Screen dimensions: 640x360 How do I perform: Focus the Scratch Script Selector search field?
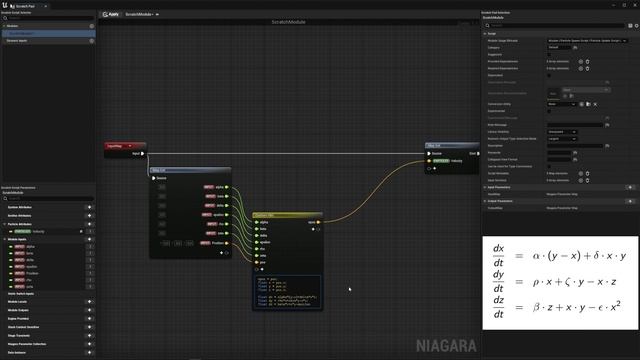tap(49, 18)
